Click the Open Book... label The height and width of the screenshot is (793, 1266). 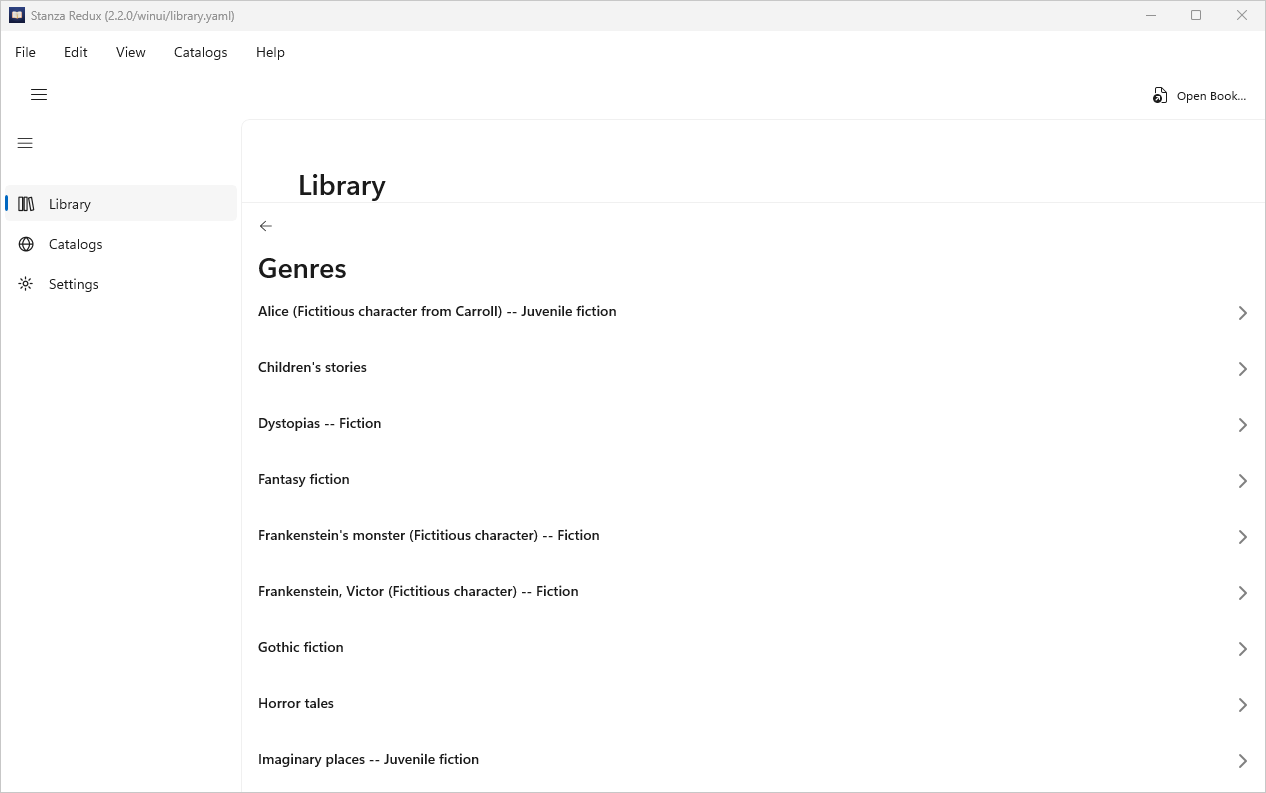click(1211, 96)
